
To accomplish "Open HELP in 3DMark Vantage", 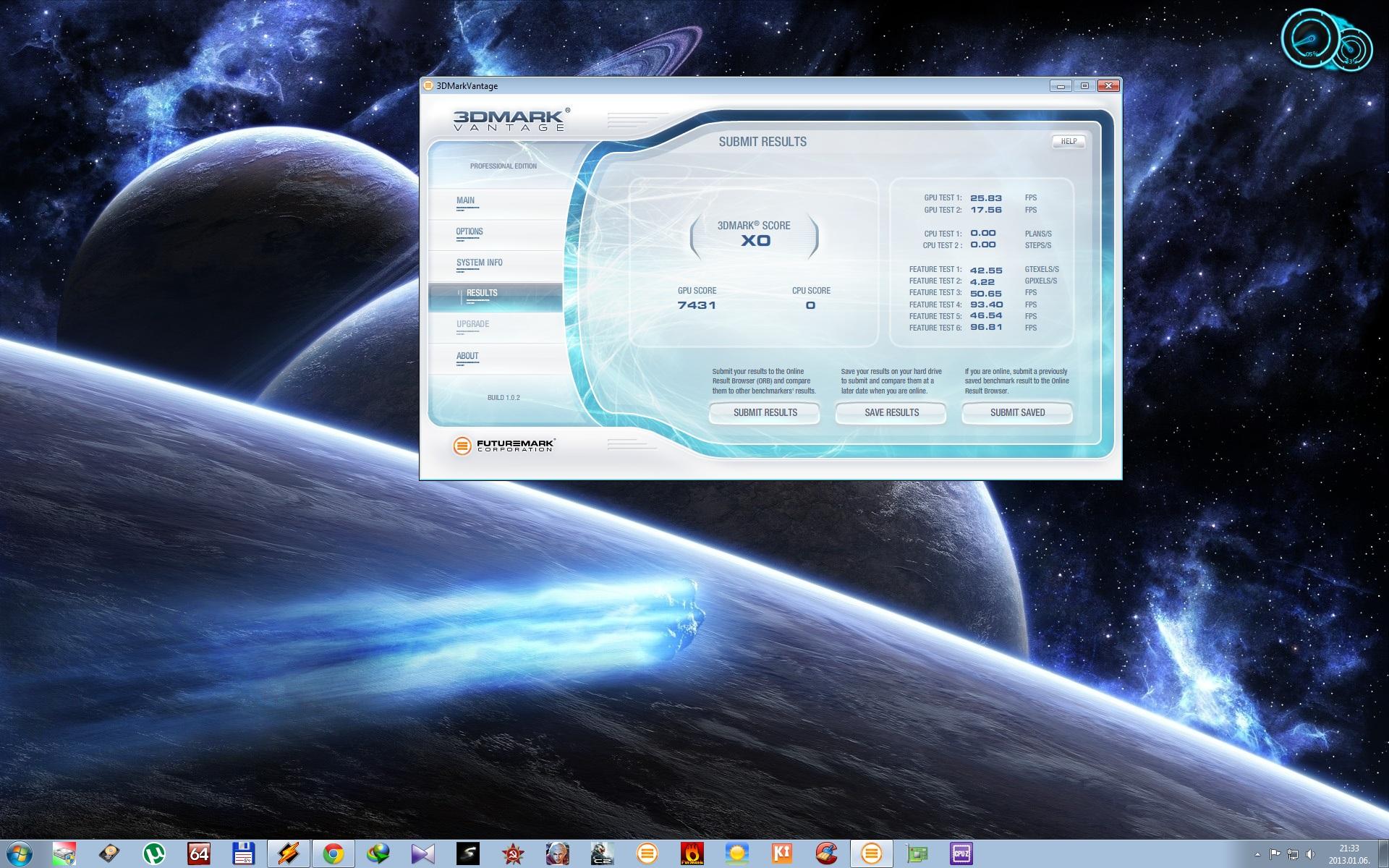I will (x=1069, y=141).
